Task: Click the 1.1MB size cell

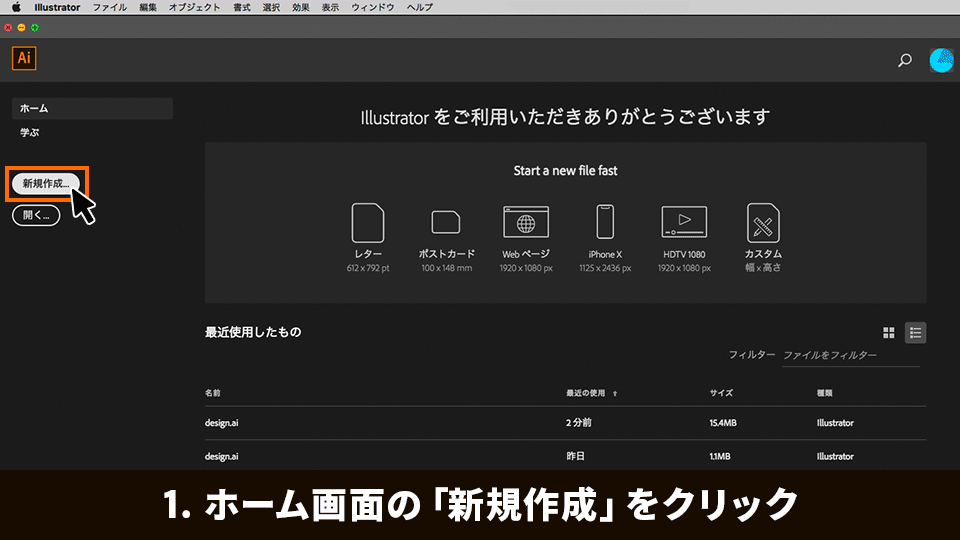Action: [x=720, y=456]
